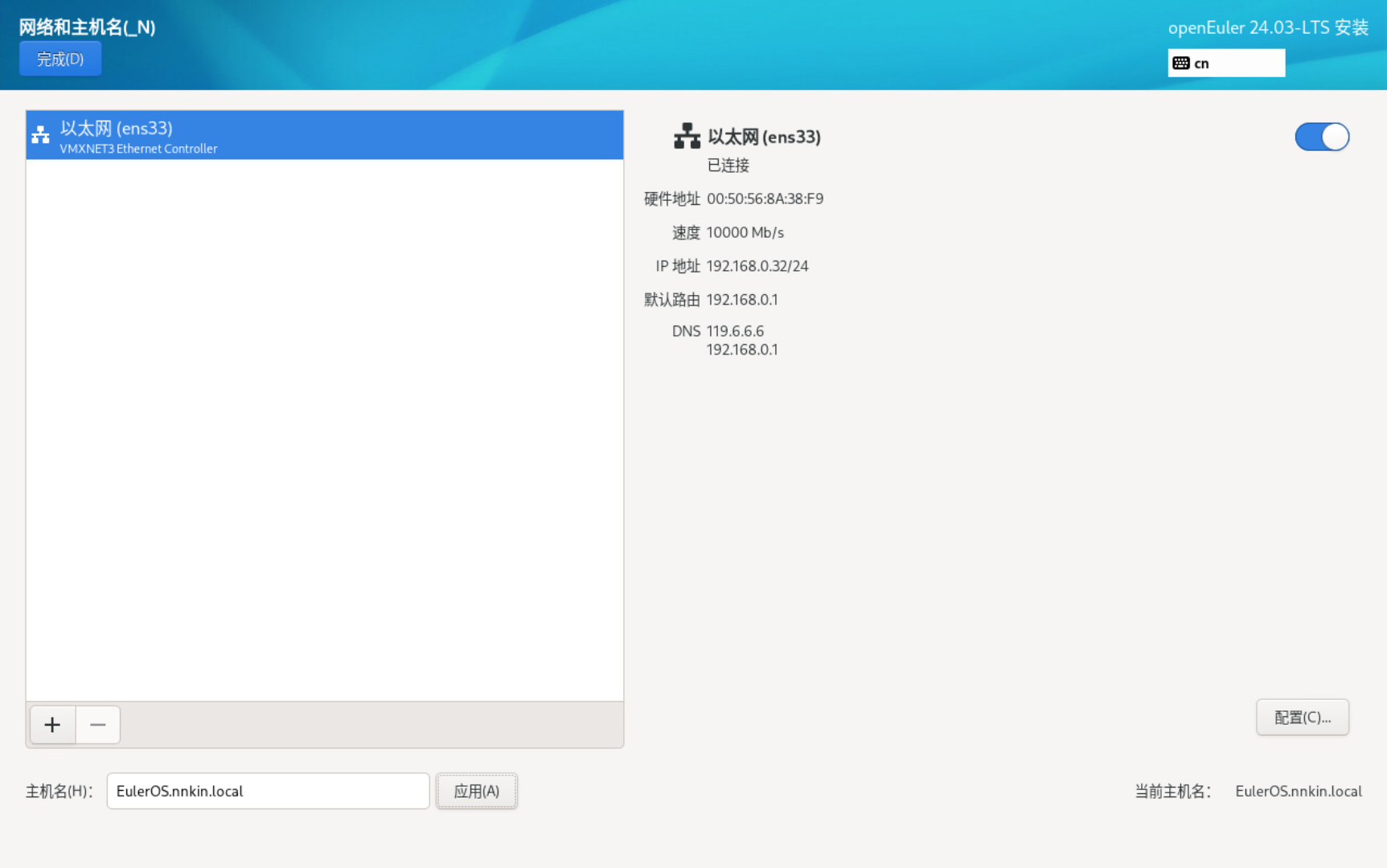Add a new network device with plus button
1387x868 pixels.
click(52, 725)
